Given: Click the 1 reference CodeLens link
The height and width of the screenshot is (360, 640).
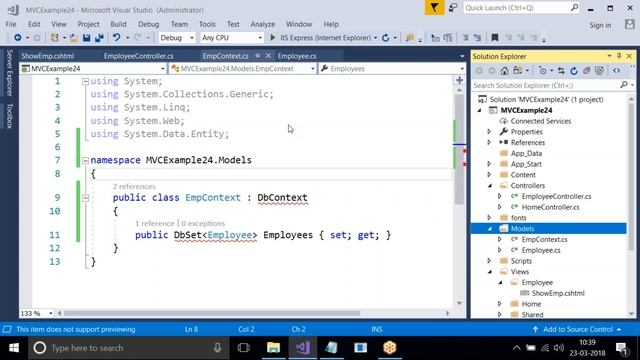Looking at the screenshot, I should click(155, 224).
